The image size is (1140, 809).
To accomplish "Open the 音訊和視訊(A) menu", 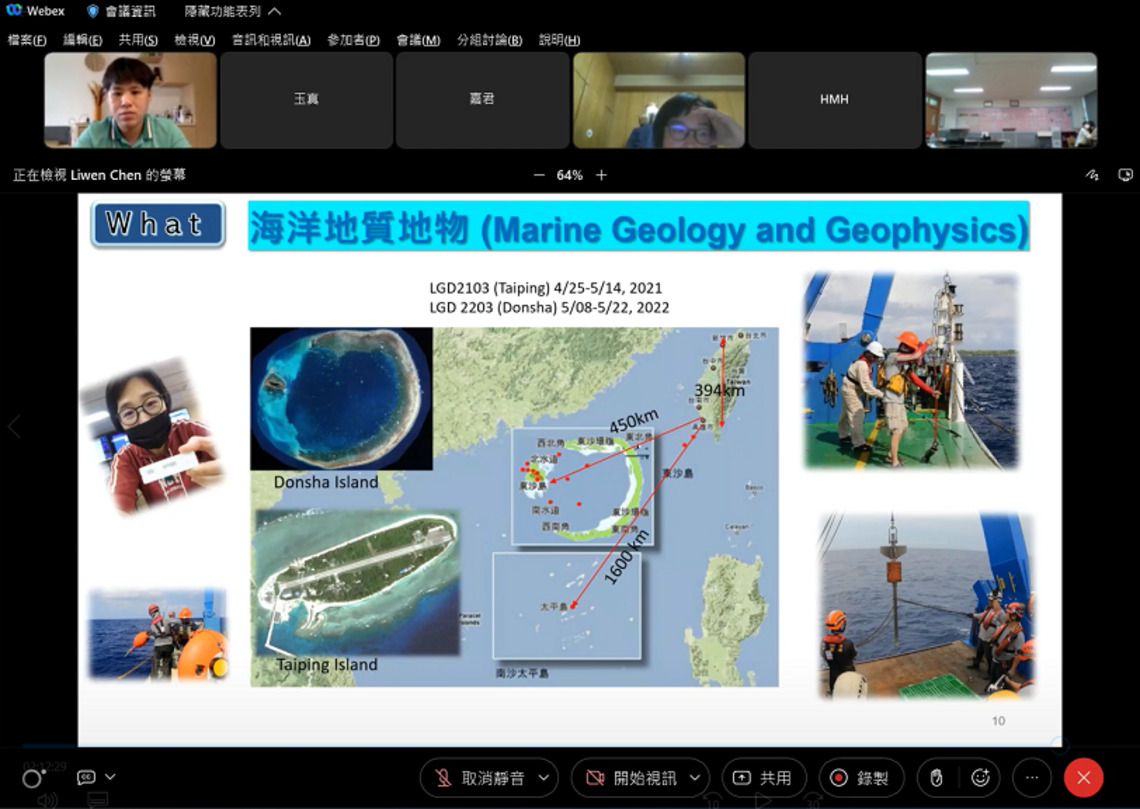I will point(270,40).
